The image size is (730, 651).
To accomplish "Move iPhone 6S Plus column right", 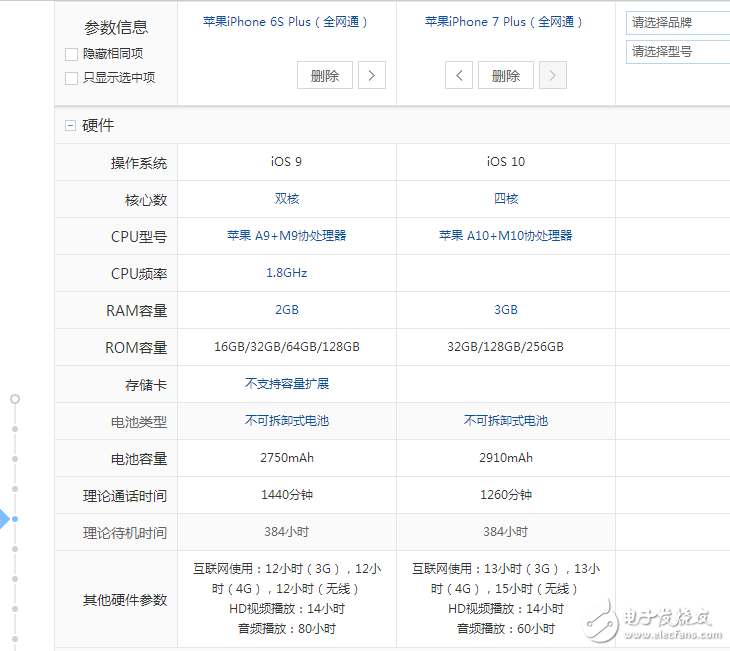I will pyautogui.click(x=372, y=75).
